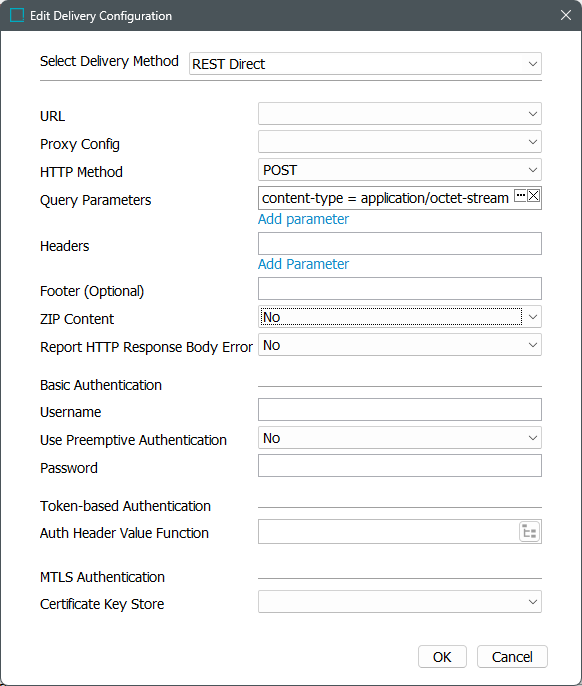Click the Footer (Optional) text field
Screen dimensions: 582x686
pos(400,288)
